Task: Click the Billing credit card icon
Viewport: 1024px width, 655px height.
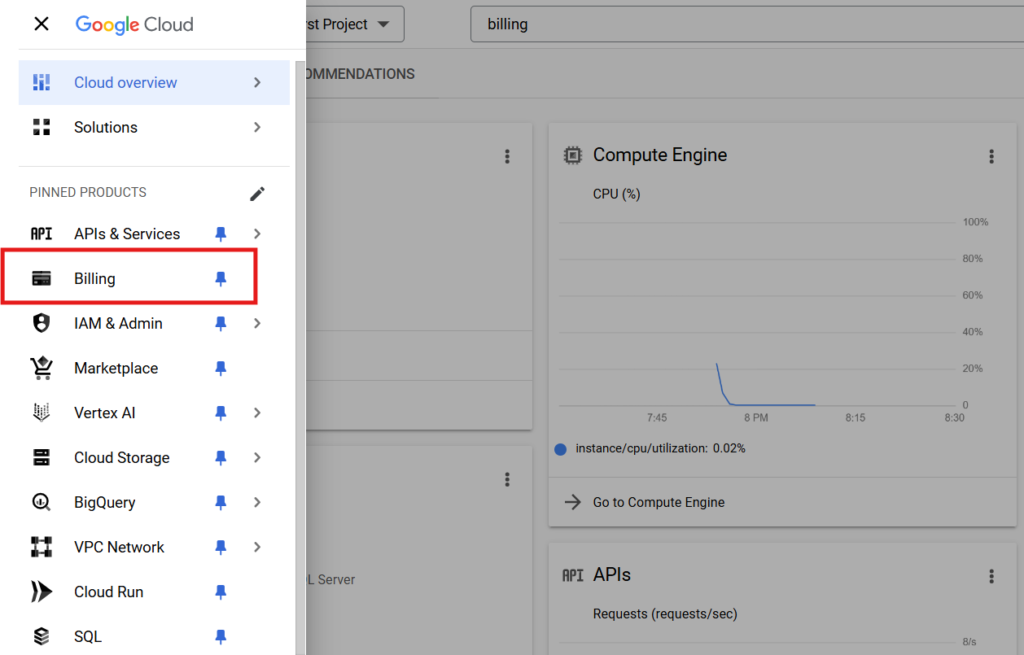Action: click(41, 279)
